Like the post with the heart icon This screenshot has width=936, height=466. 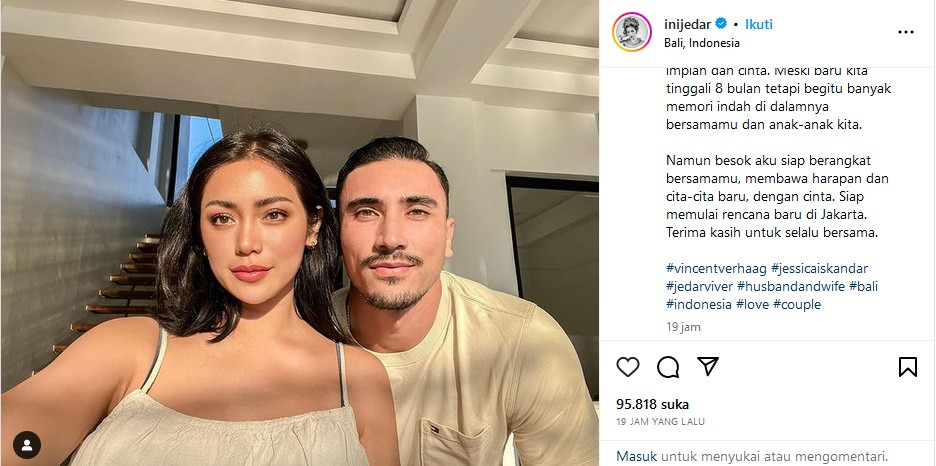point(627,366)
